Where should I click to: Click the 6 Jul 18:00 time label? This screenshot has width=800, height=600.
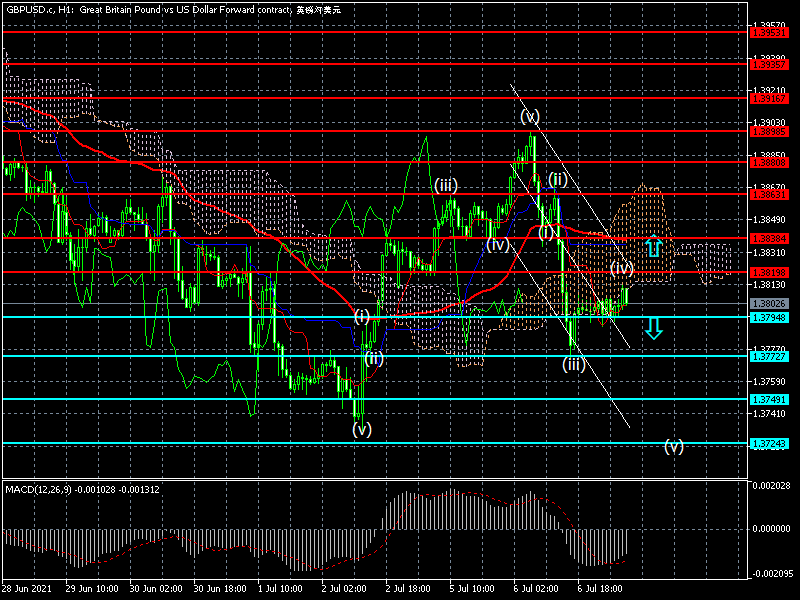[600, 588]
